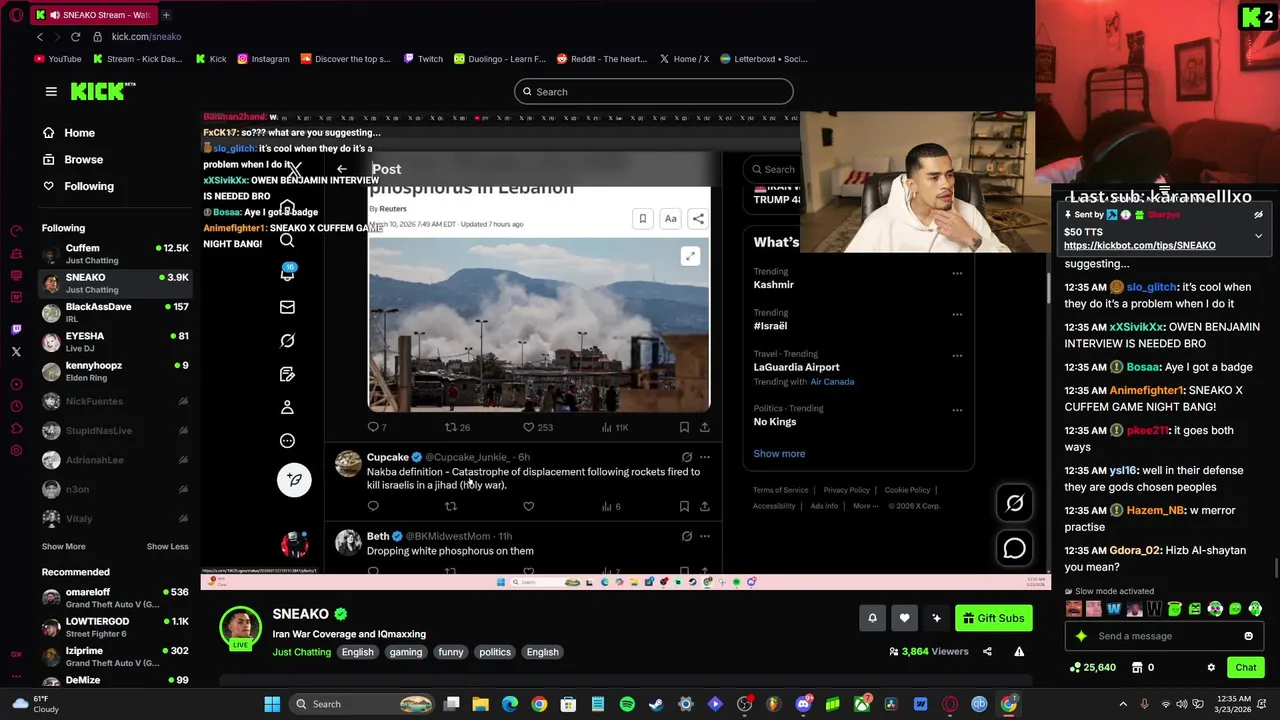Screen dimensions: 1280x720
Task: Open the Twitch bookmark
Action: tap(423, 59)
